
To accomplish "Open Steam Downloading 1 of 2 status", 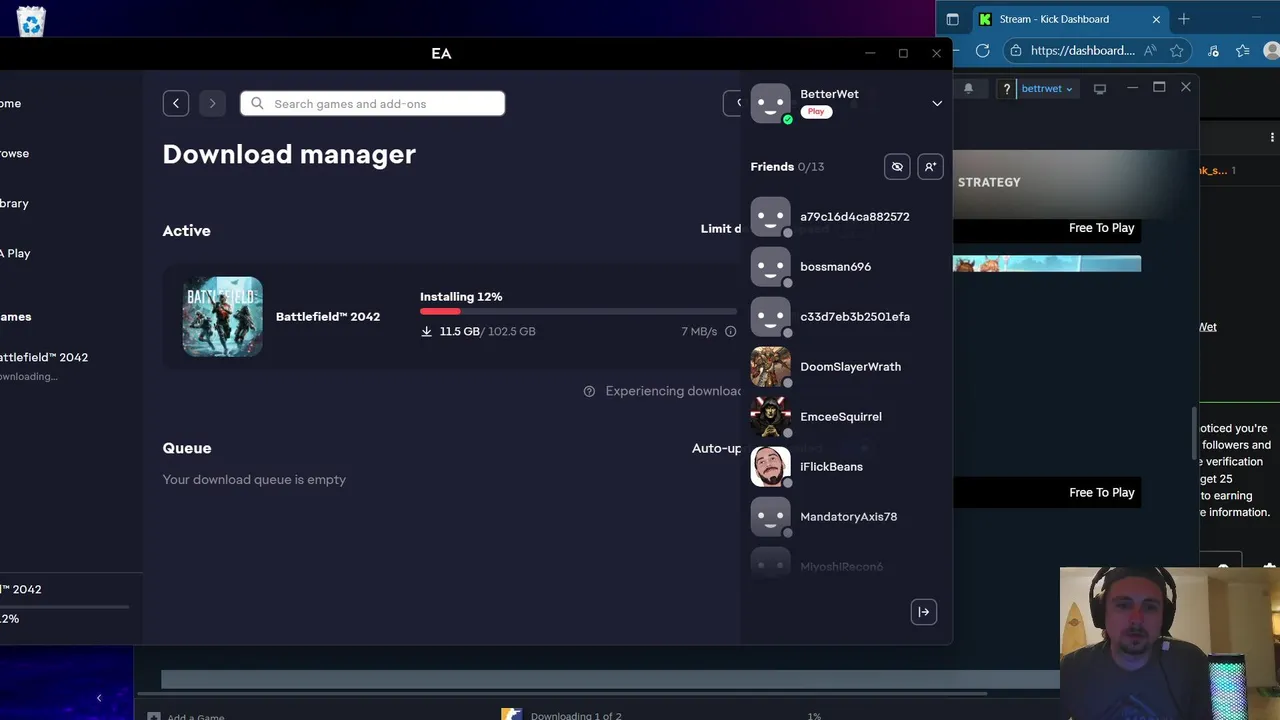I will click(575, 715).
